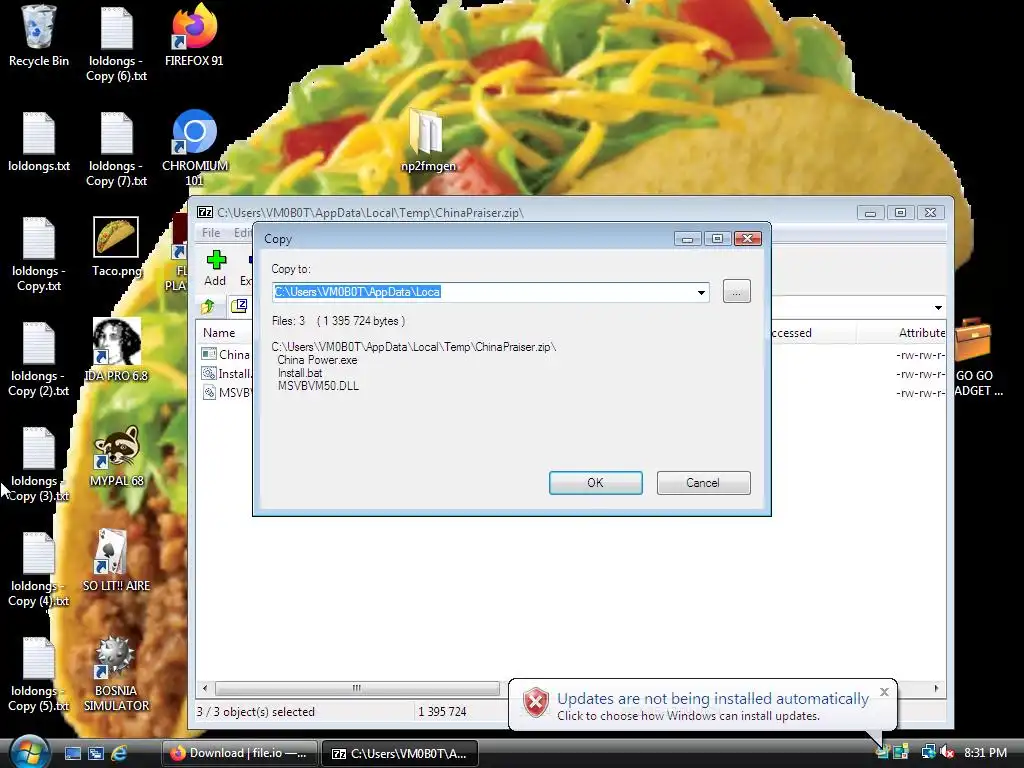Select the MYPAL 68 raccoon shortcut
The height and width of the screenshot is (768, 1024).
(x=116, y=456)
